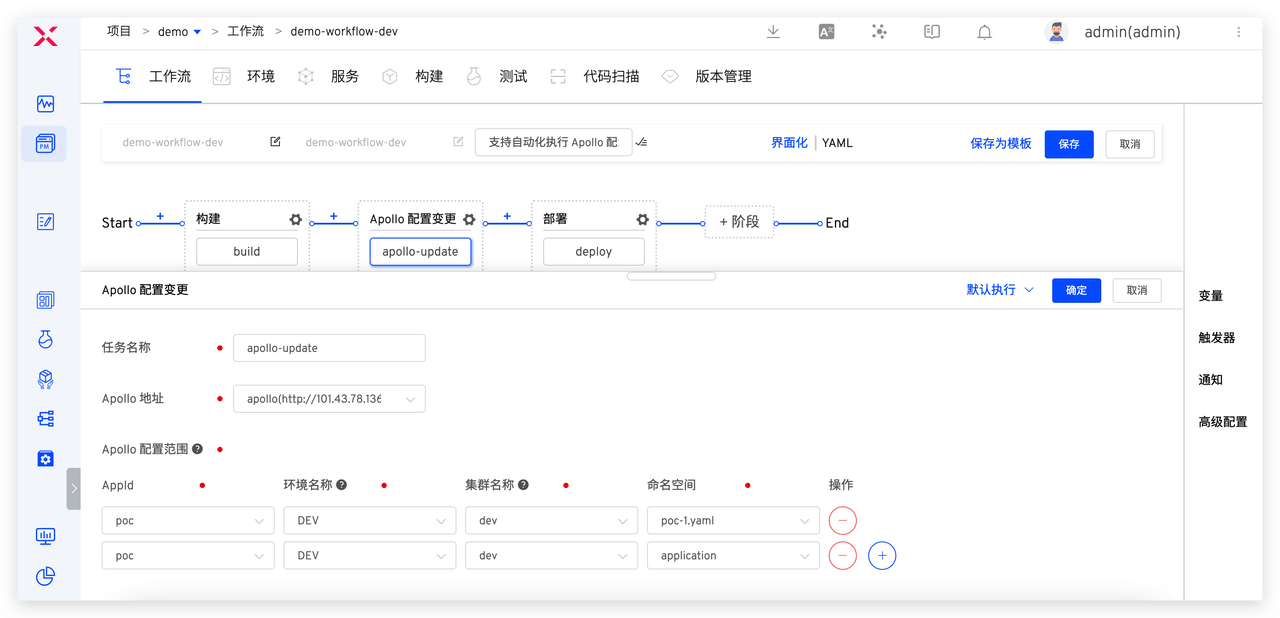Open the poc-1.yaml namespace dropdown

click(733, 520)
